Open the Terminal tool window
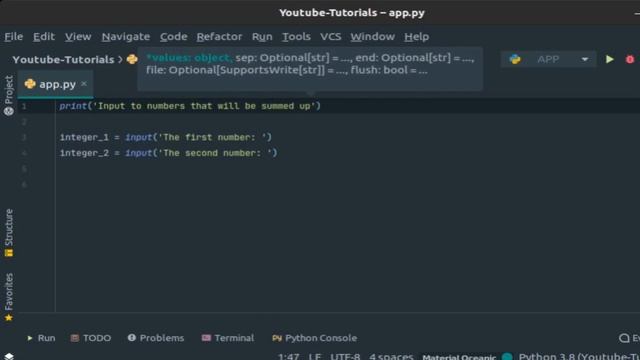This screenshot has height=360, width=640. coord(228,338)
